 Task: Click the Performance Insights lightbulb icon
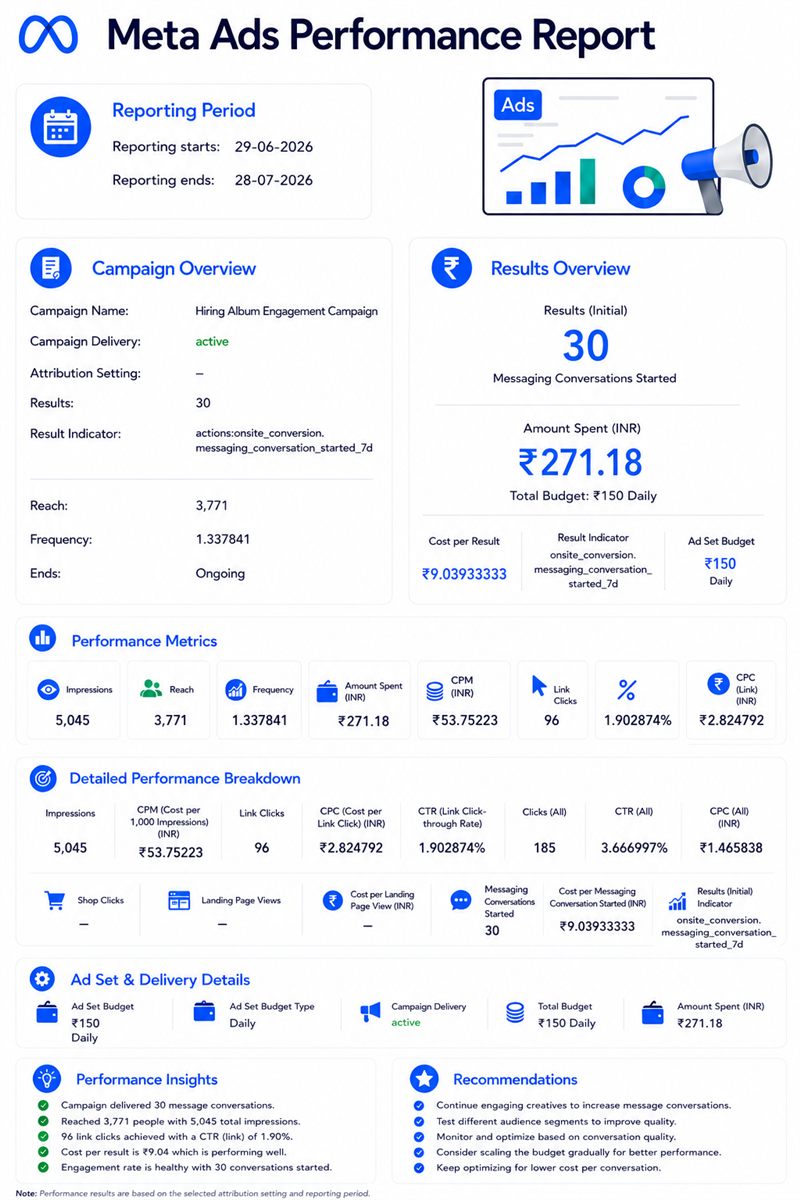pyautogui.click(x=47, y=1078)
